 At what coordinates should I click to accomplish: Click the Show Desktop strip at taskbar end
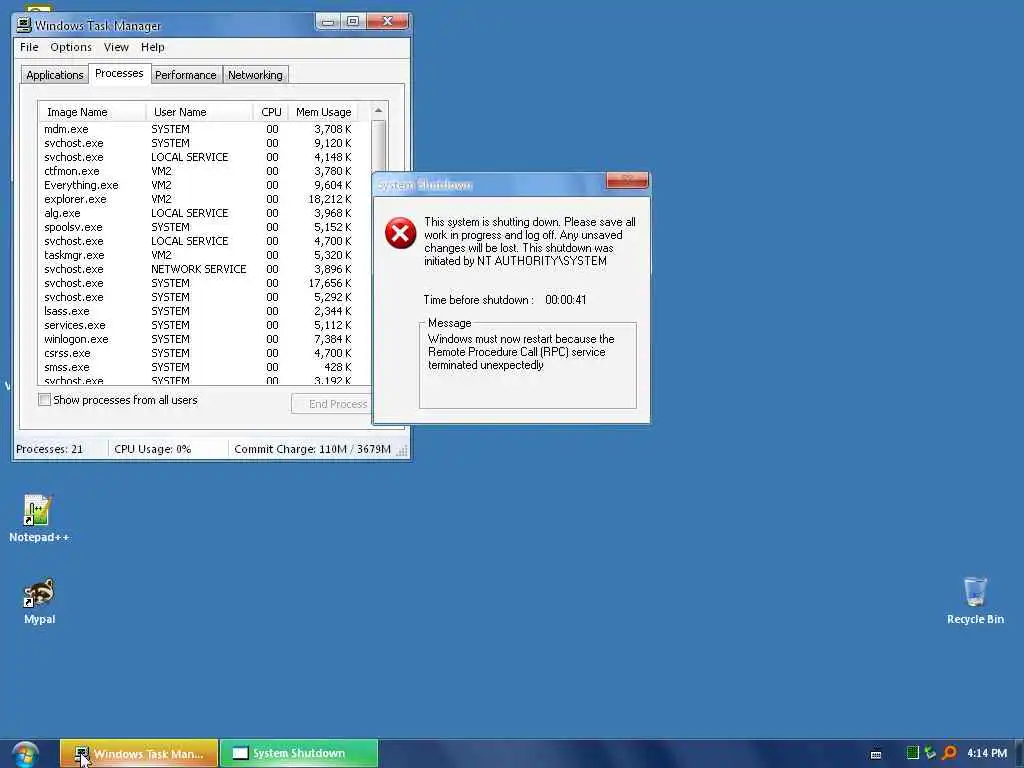pos(1019,754)
